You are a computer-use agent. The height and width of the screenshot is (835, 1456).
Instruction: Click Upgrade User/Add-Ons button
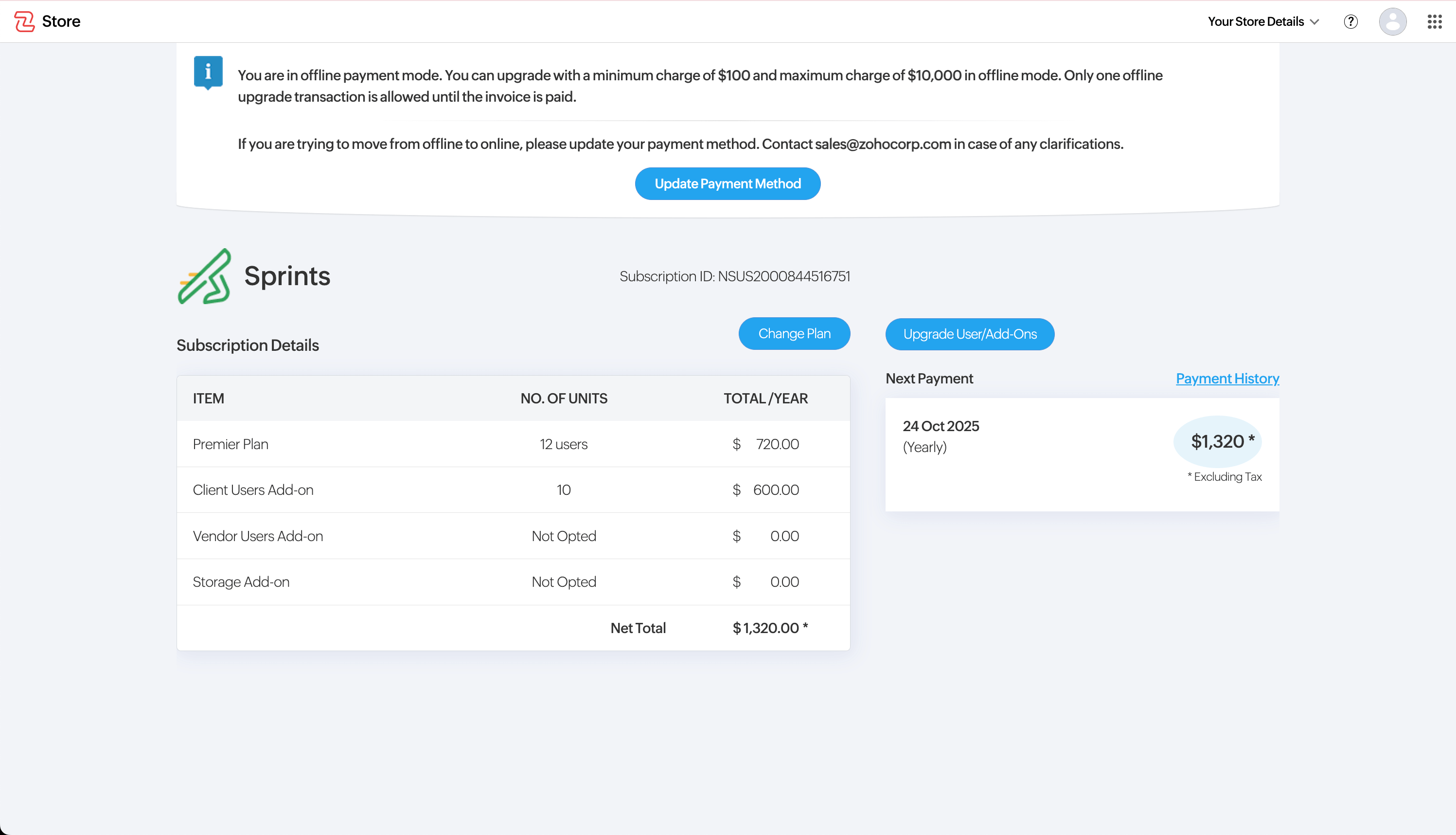970,334
